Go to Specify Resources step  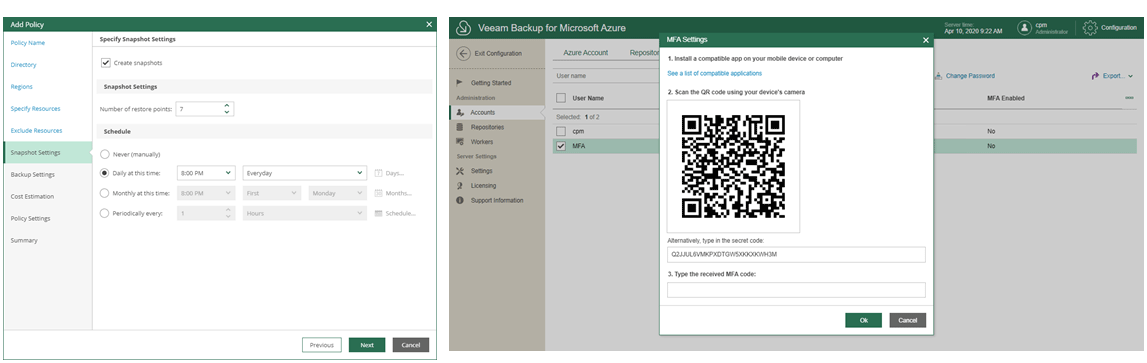[x=35, y=108]
